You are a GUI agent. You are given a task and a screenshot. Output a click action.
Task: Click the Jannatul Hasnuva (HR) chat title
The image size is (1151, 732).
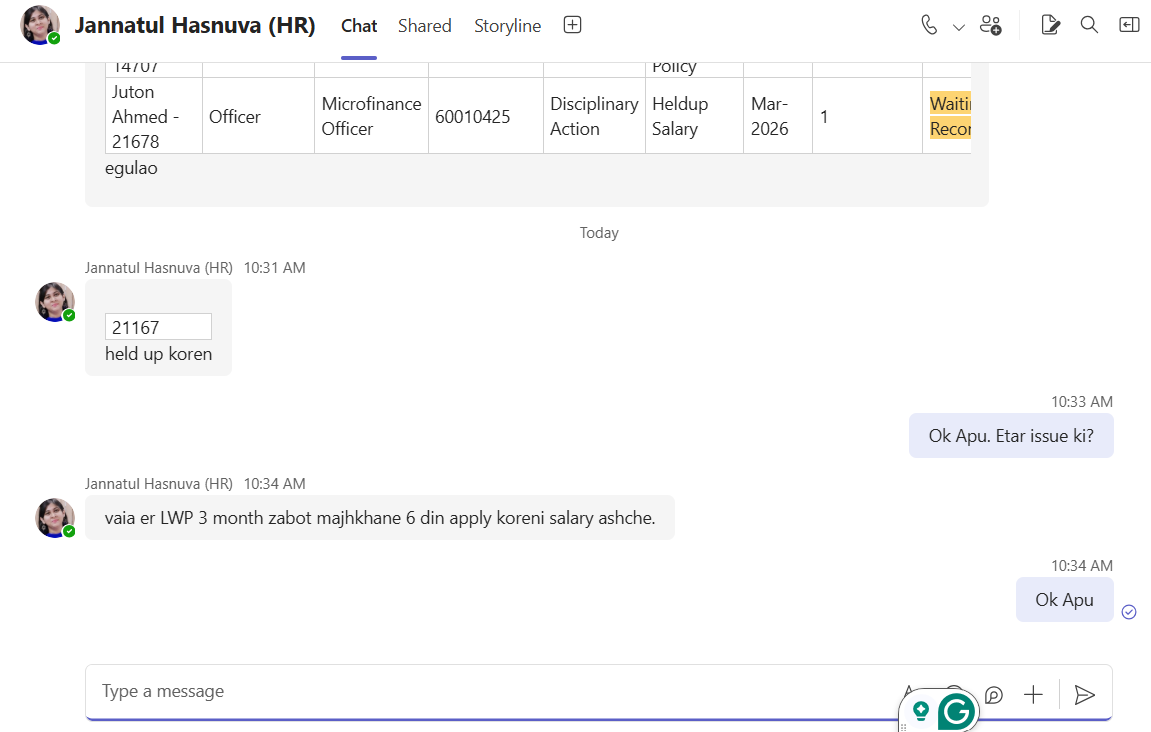(x=195, y=26)
